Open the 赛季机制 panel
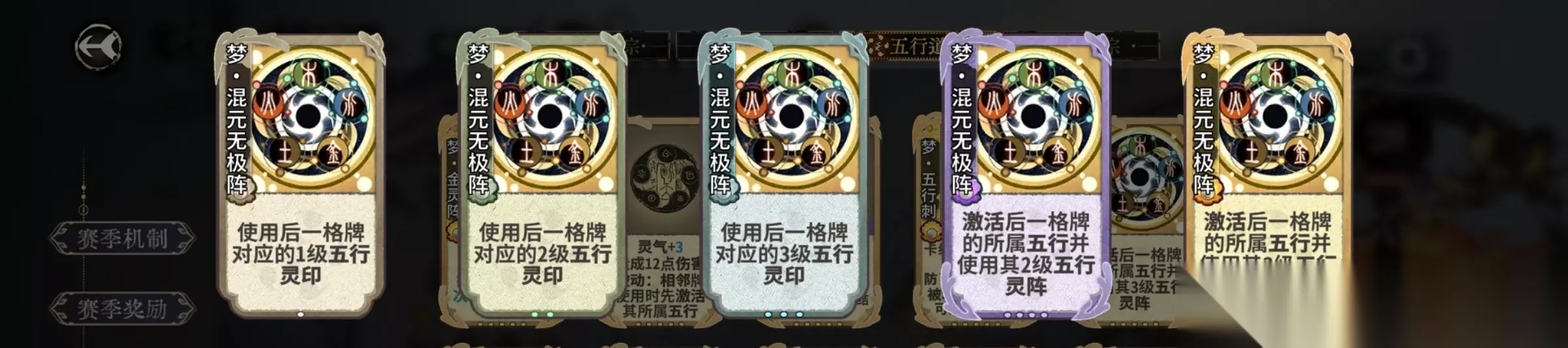 (x=122, y=238)
